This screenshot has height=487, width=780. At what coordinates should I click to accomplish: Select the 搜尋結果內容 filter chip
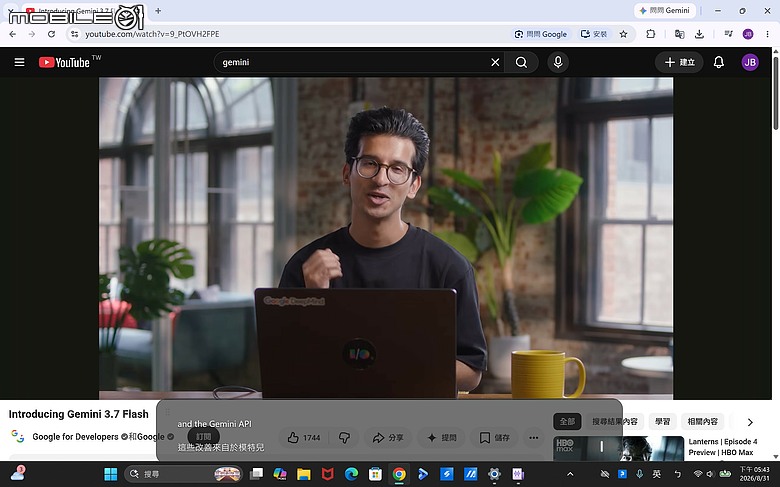click(x=615, y=422)
